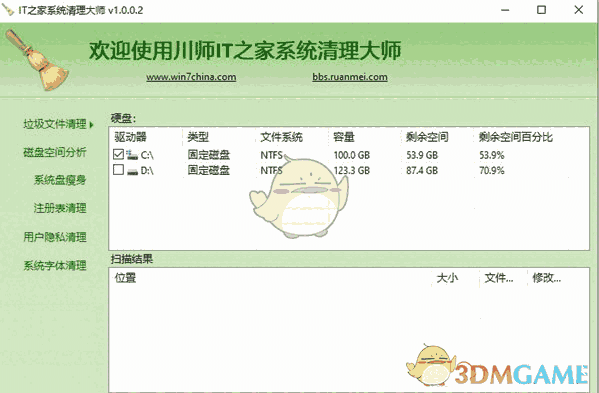Click the 修改... column header in results

(547, 278)
